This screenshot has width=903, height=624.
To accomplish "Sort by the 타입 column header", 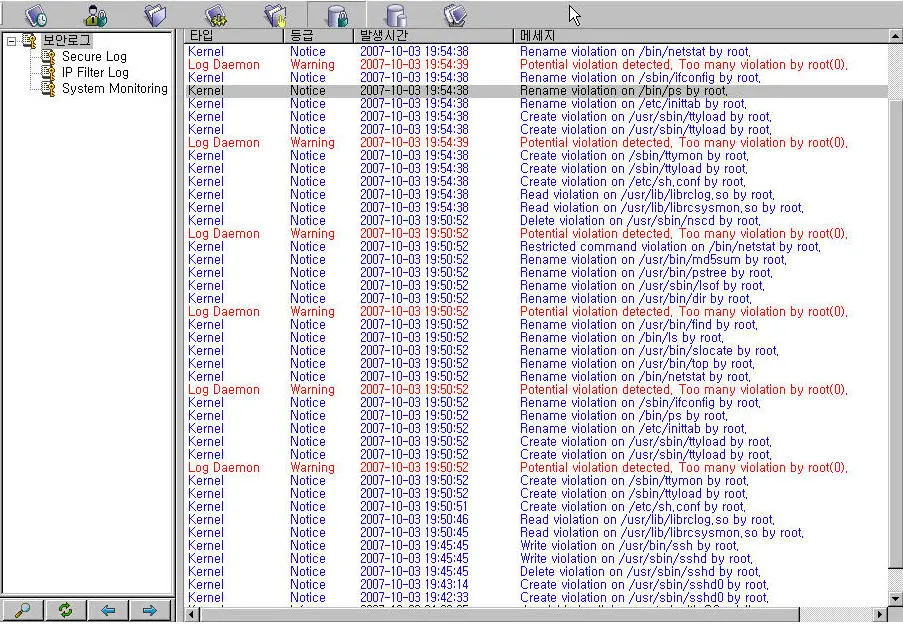I will coord(202,36).
